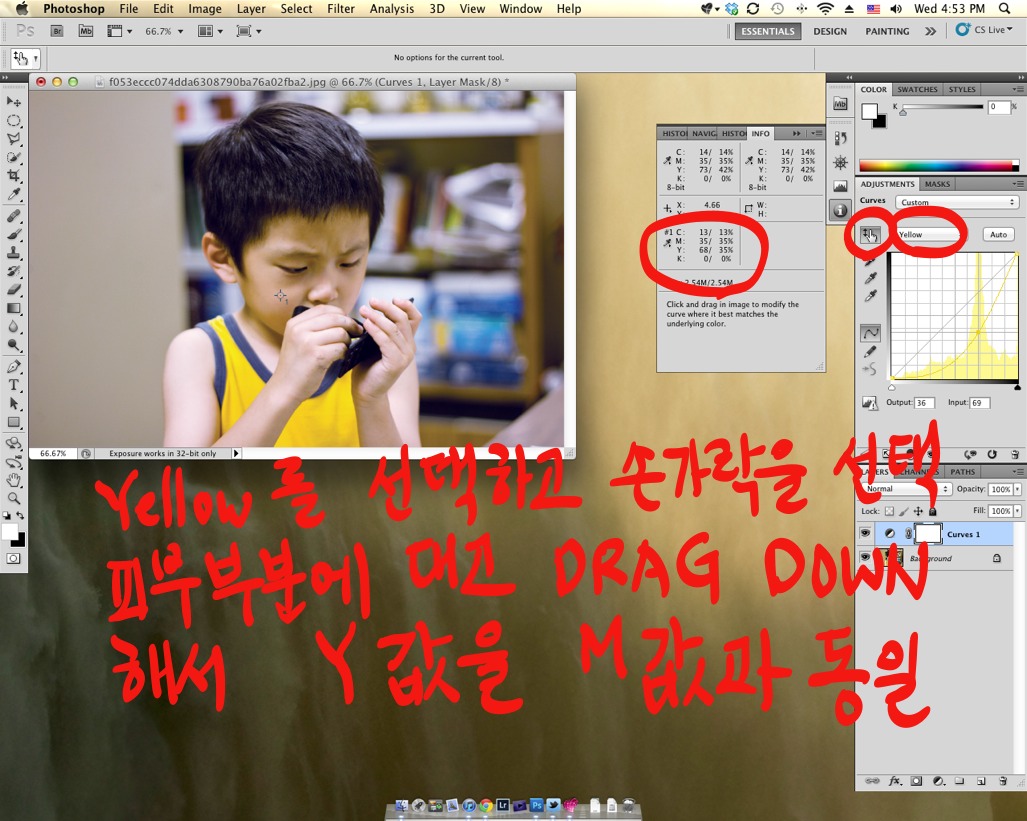Open the Filter menu
Viewport: 1027px width, 821px height.
pyautogui.click(x=341, y=9)
